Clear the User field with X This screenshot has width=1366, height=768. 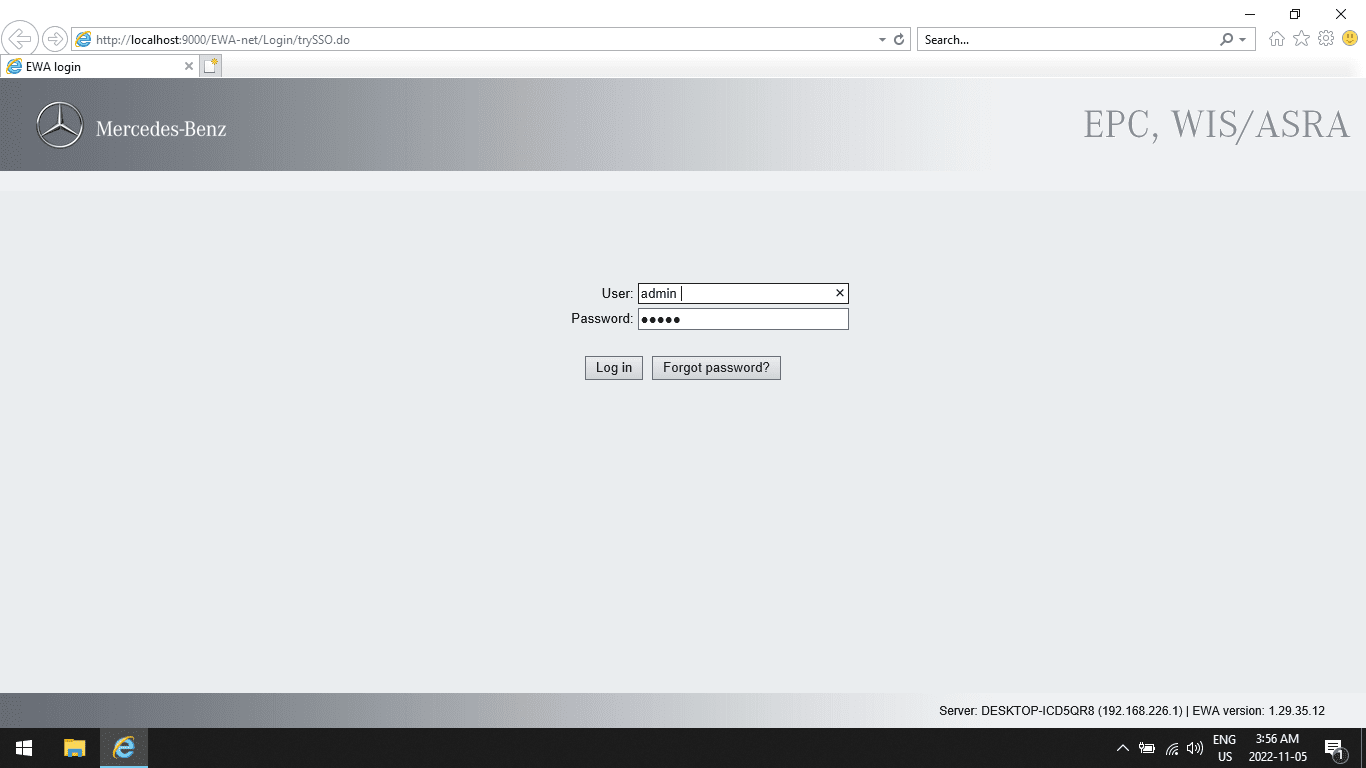tap(840, 293)
